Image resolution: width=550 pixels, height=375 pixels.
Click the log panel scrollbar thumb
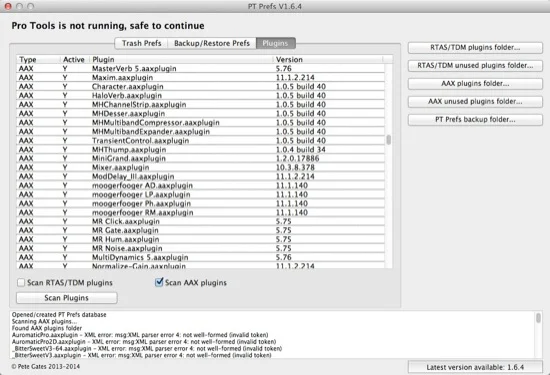coord(538,318)
